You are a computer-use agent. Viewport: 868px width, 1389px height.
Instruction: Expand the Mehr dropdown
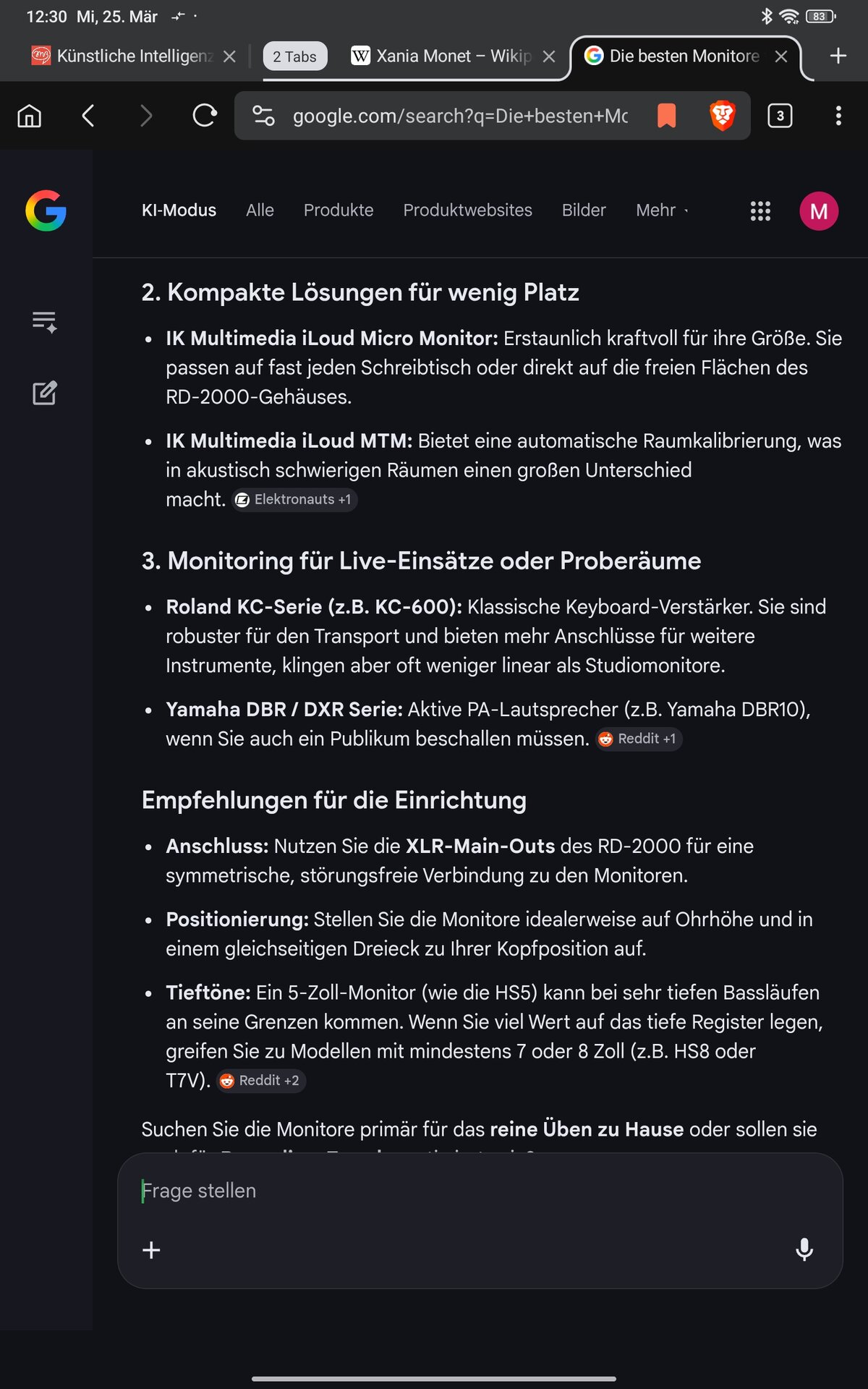(x=661, y=211)
